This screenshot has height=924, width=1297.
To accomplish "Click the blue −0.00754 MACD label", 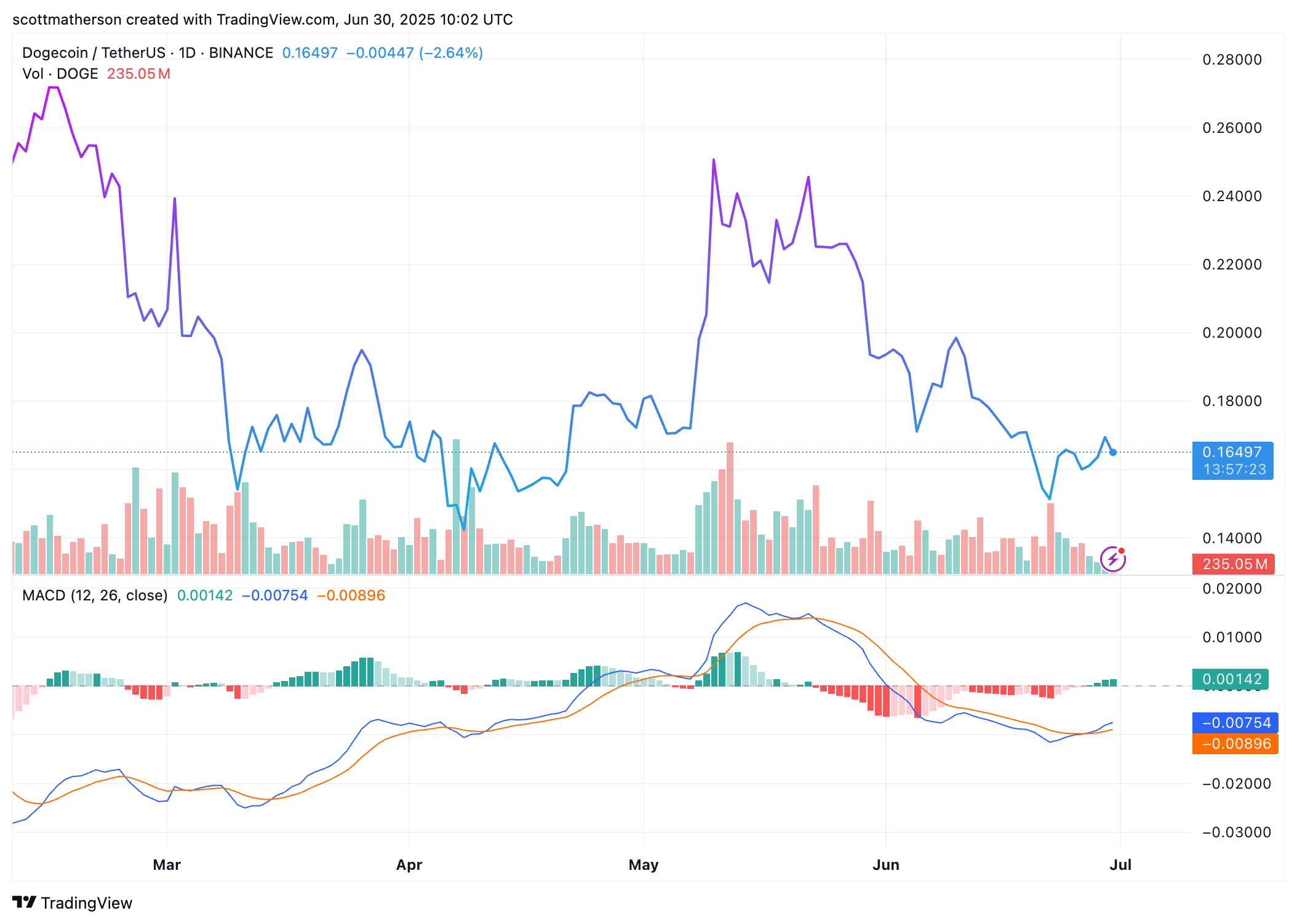I will [x=1236, y=723].
